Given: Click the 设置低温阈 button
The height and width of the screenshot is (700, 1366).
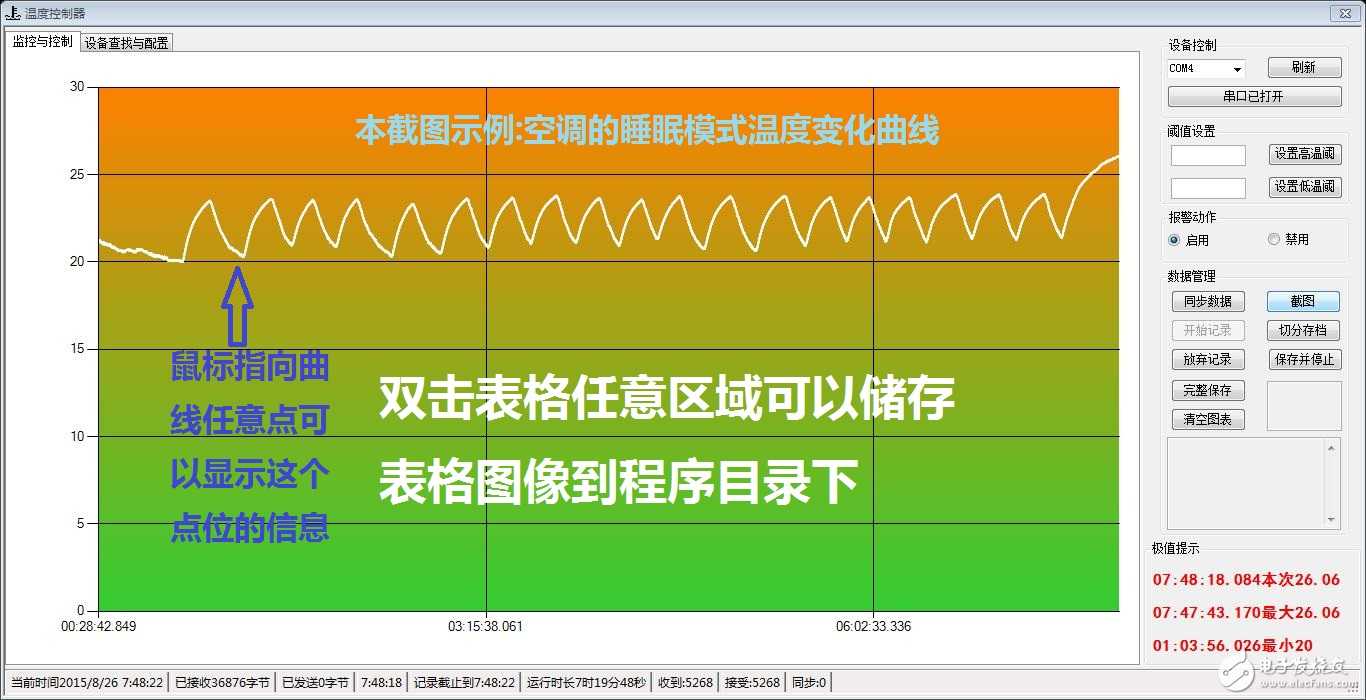Looking at the screenshot, I should (x=1304, y=187).
